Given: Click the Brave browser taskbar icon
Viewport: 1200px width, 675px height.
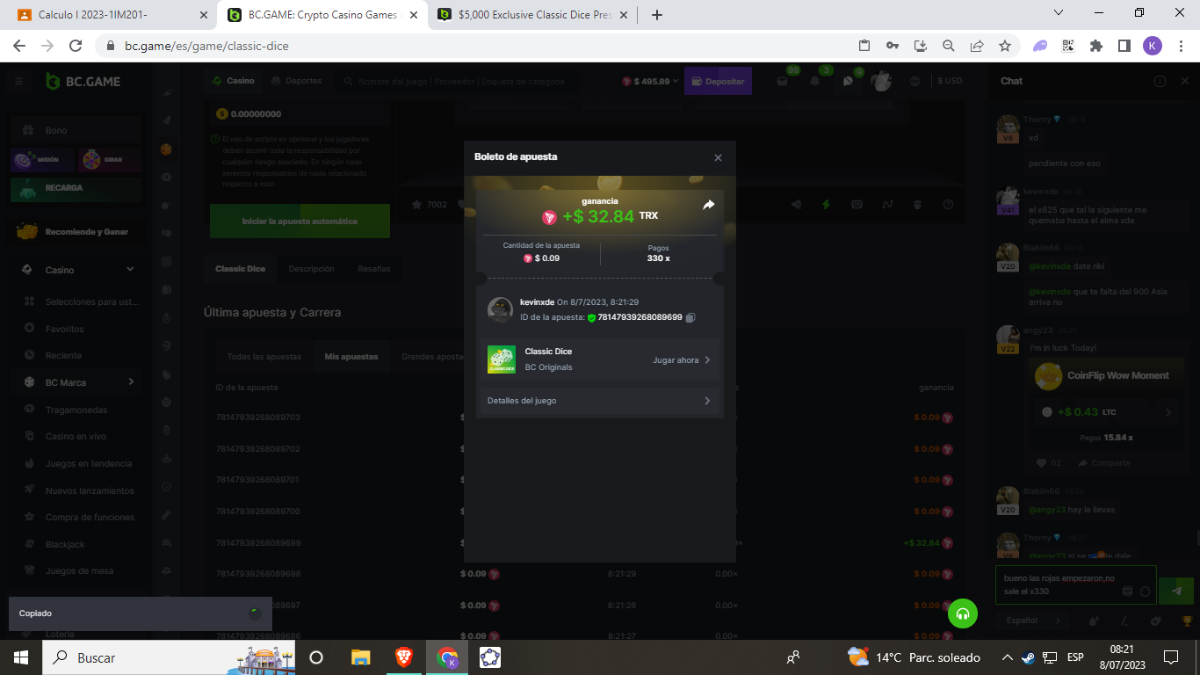Looking at the screenshot, I should click(x=403, y=657).
